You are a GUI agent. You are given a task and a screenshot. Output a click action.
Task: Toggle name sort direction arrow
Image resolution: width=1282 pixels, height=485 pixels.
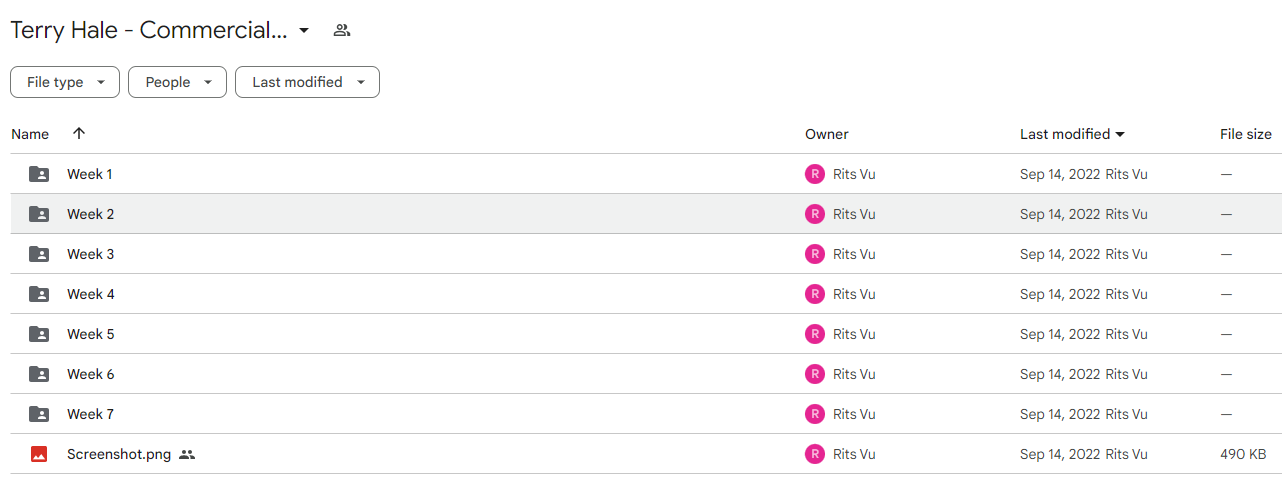[79, 133]
